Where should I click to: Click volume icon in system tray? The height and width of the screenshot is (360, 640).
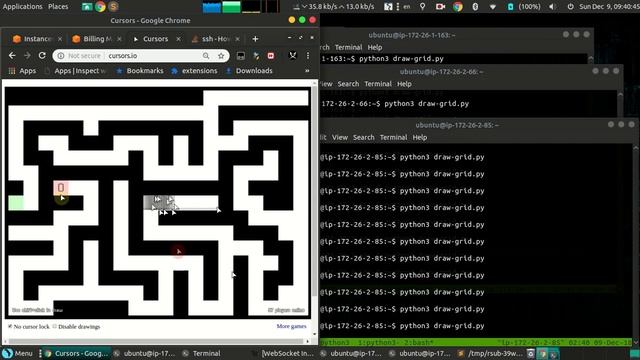coord(552,7)
